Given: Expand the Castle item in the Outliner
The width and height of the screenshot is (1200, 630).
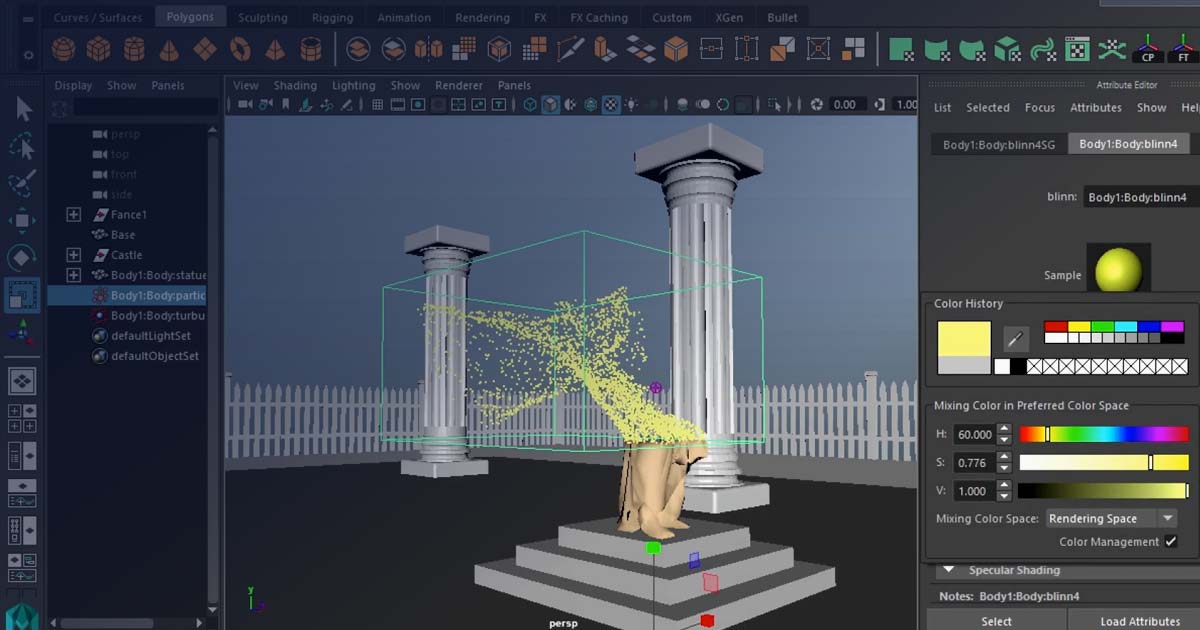Looking at the screenshot, I should 72,254.
